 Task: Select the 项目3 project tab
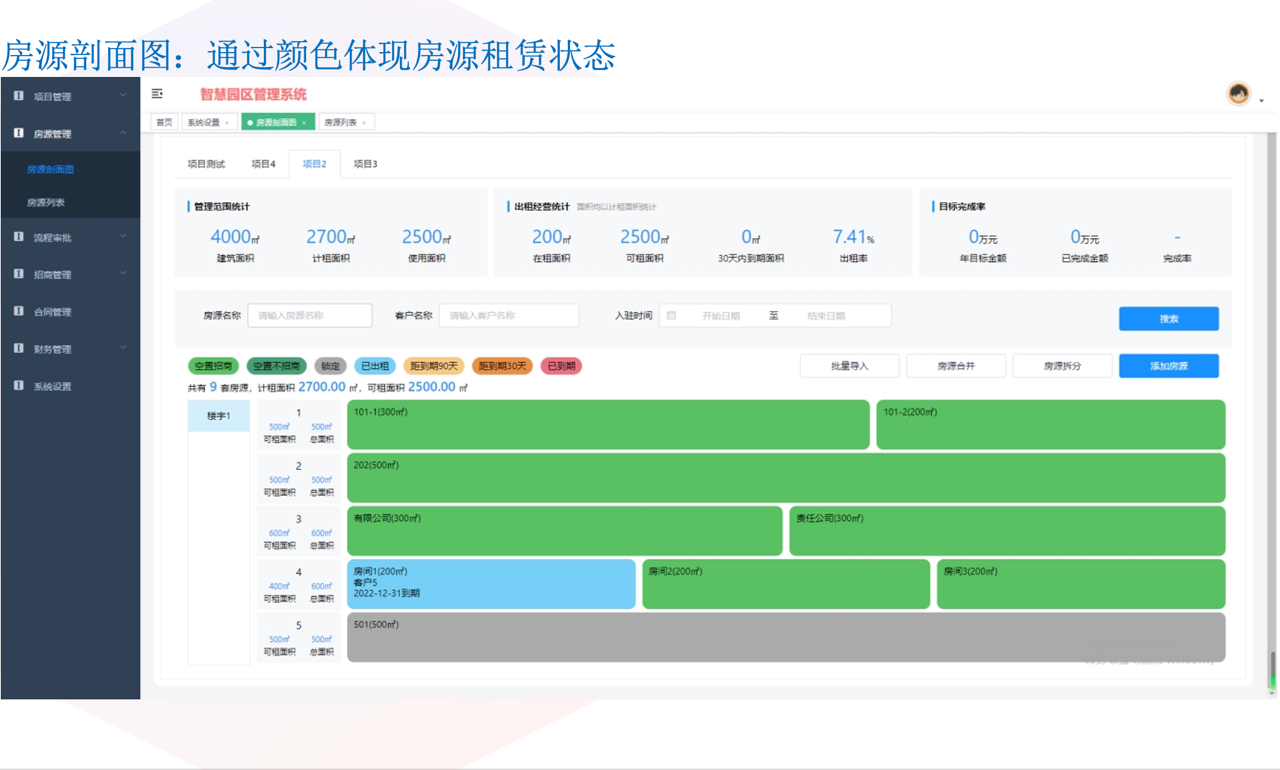(x=366, y=164)
